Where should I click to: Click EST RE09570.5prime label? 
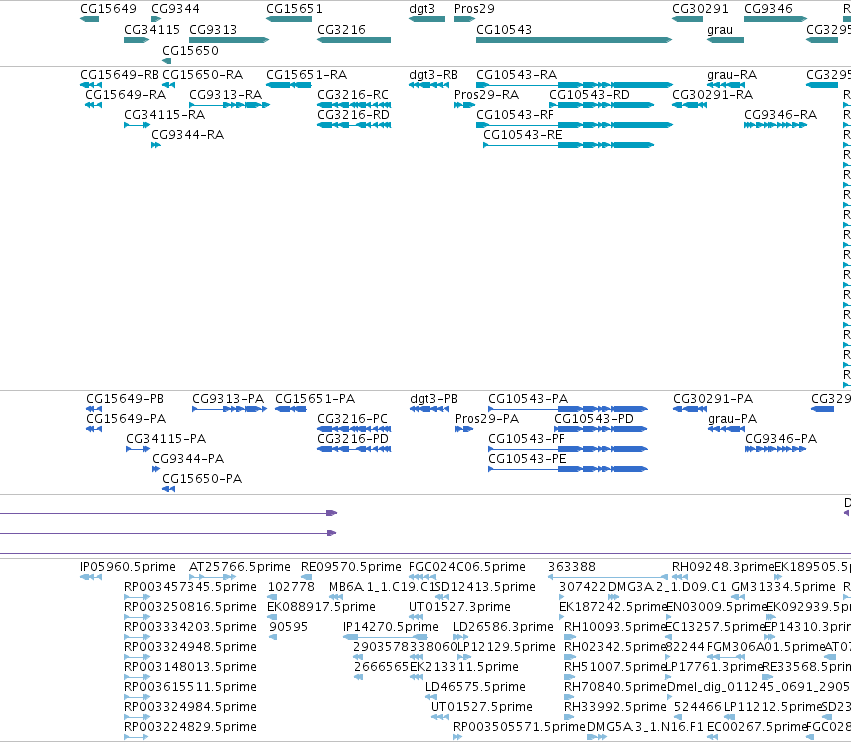(x=351, y=567)
